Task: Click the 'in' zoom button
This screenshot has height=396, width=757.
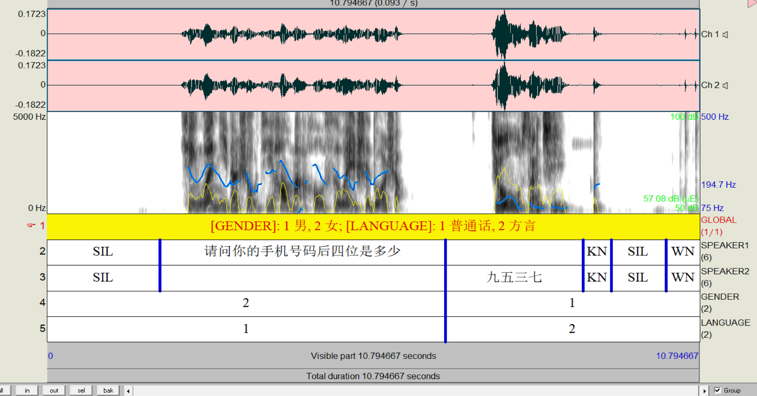Action: pos(27,390)
